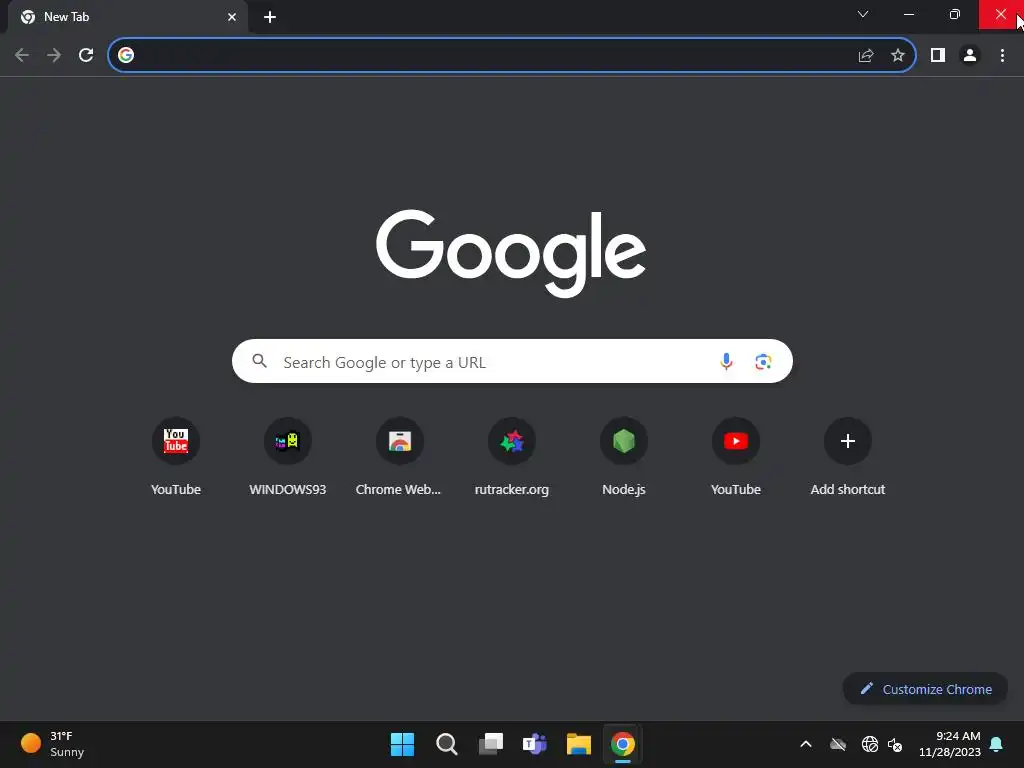Click the browser forward arrow
Screen dimensions: 1024x768
[x=54, y=56]
